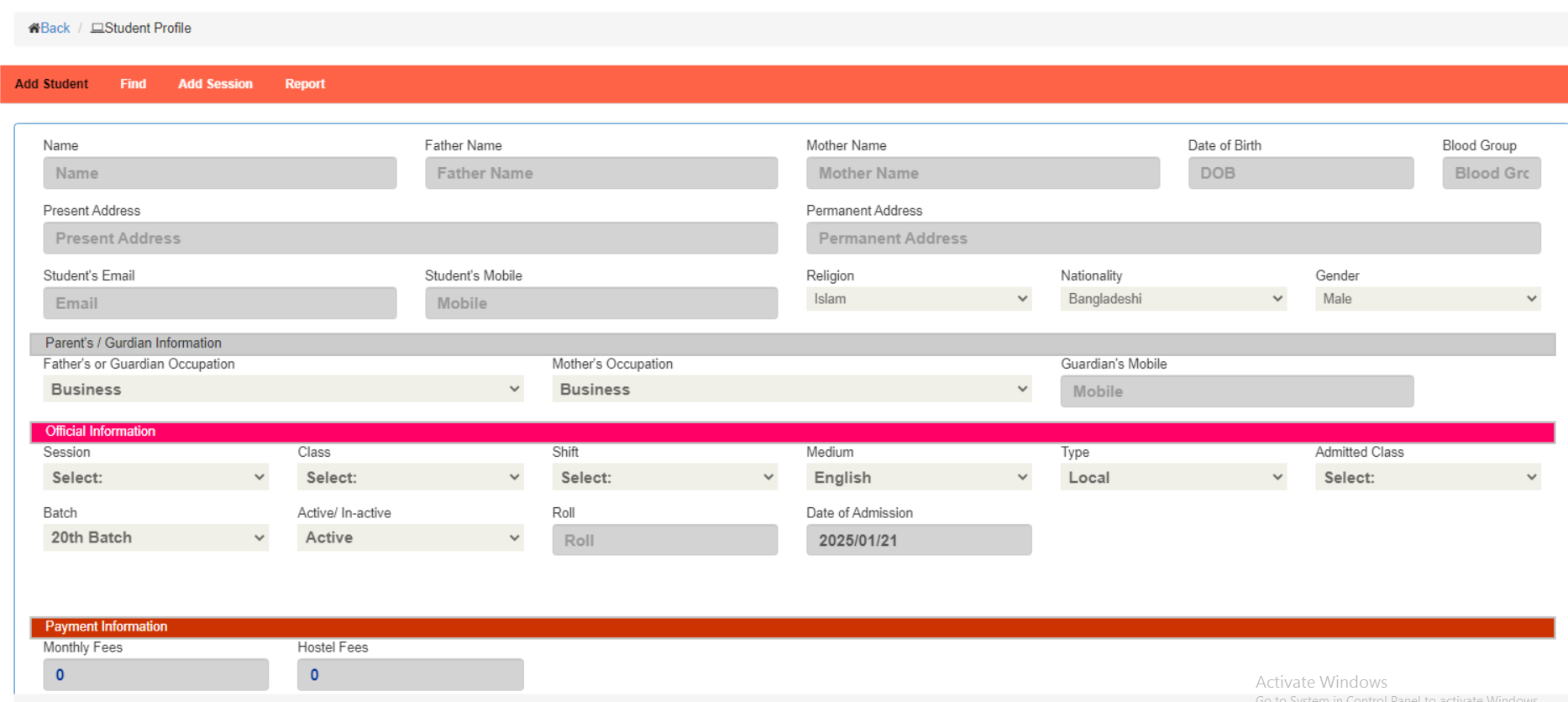Open the Medium dropdown showing English
The width and height of the screenshot is (1568, 702).
[919, 478]
